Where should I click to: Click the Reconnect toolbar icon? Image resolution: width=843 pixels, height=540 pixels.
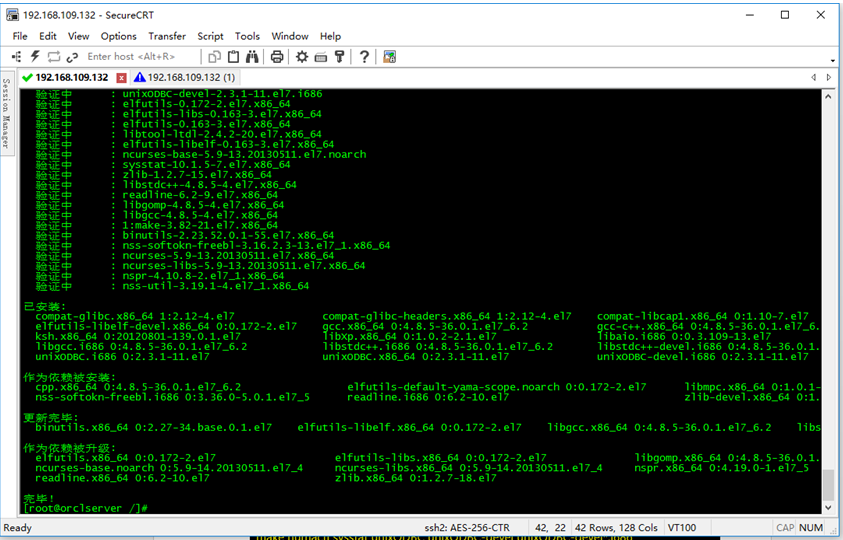coord(54,56)
